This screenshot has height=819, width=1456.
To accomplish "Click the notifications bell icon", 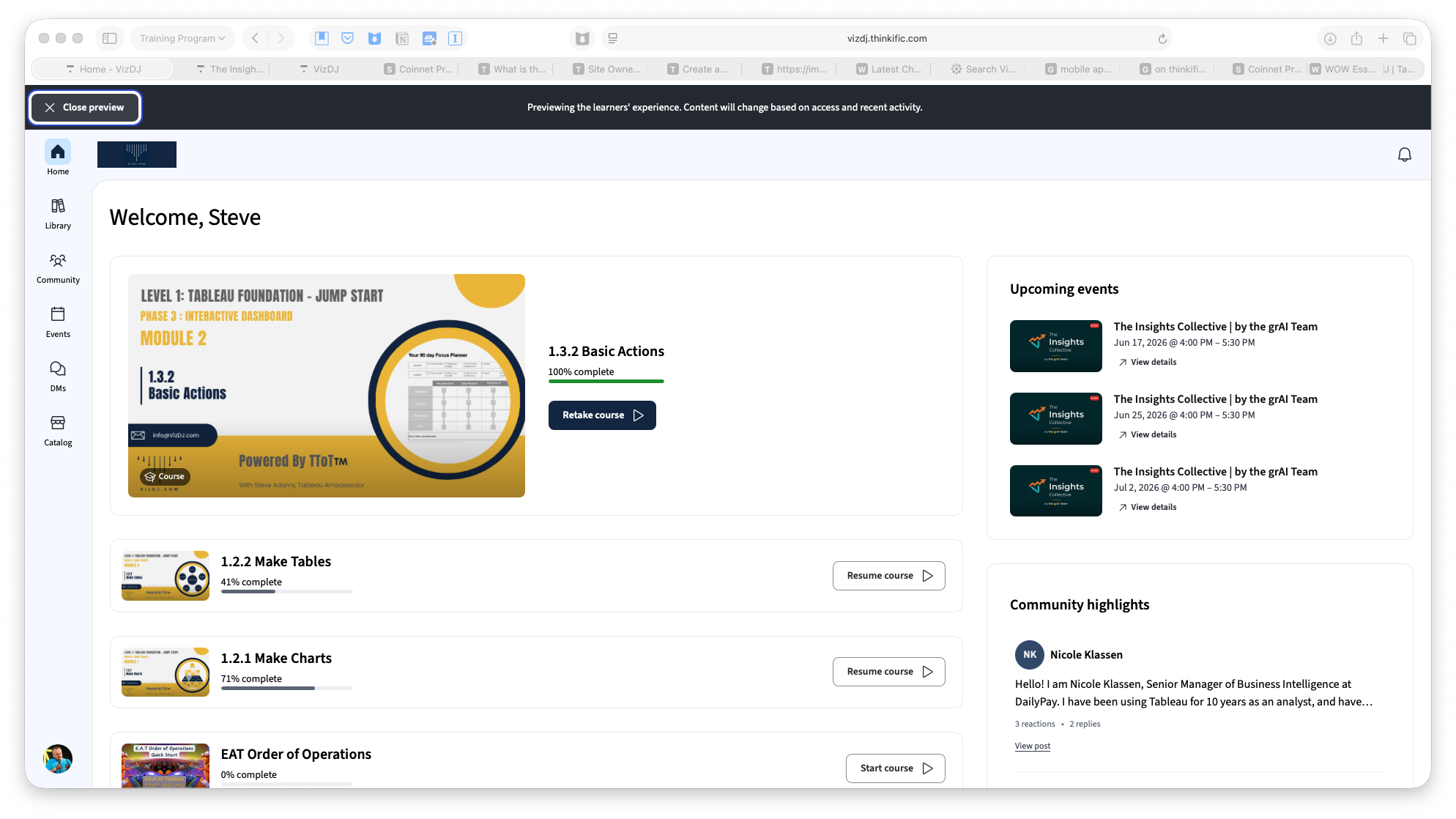I will coord(1404,155).
